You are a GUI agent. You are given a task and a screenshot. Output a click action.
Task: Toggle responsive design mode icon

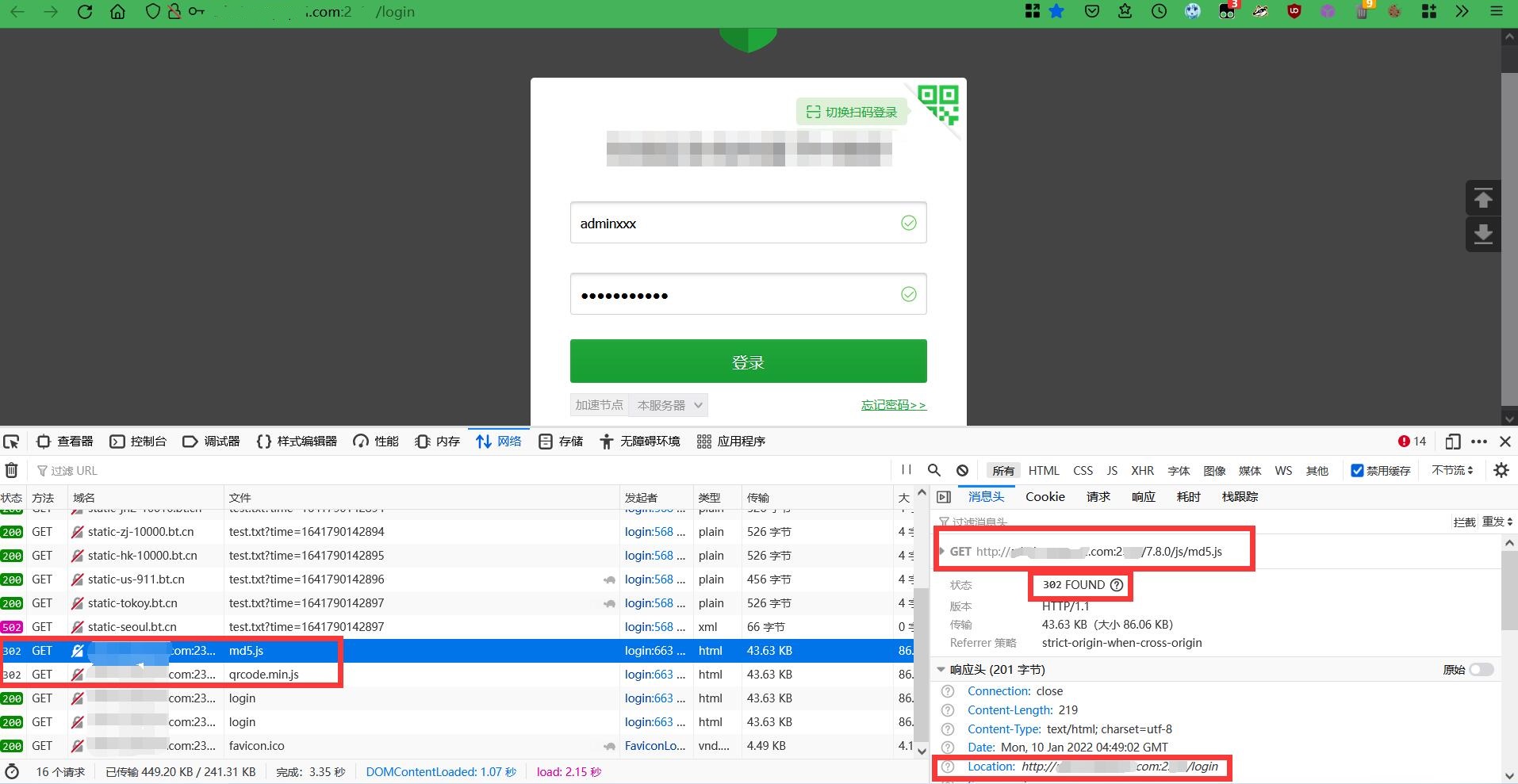click(1453, 442)
